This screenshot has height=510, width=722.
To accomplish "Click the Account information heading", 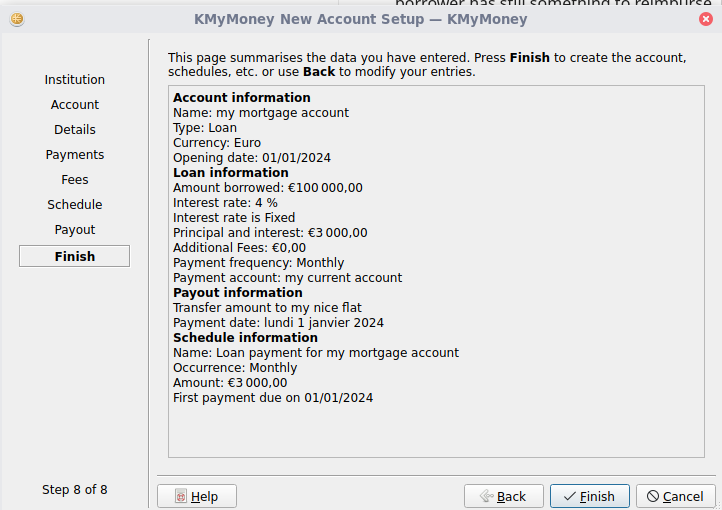I will coord(241,98).
